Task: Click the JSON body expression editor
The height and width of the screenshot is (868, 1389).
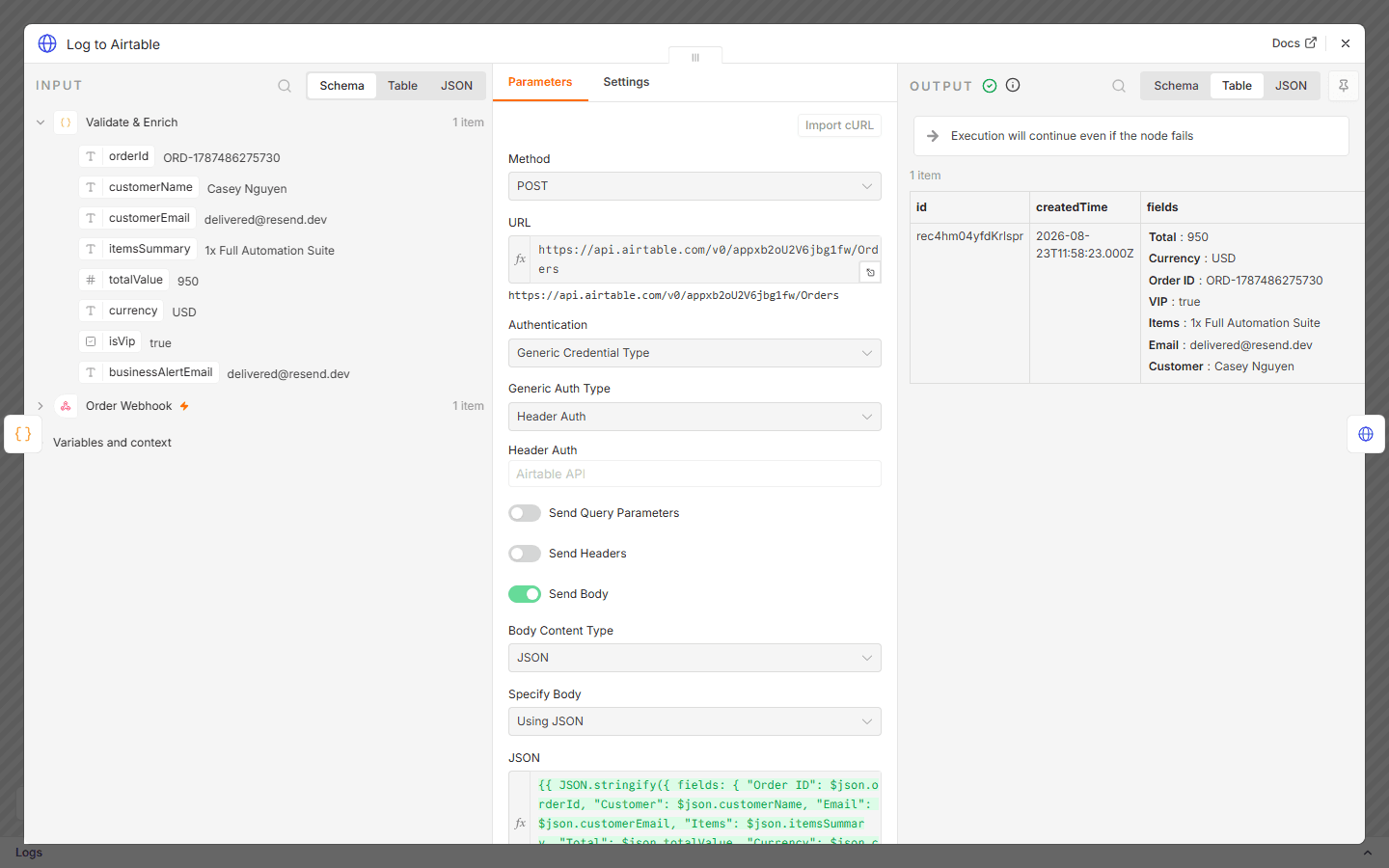Action: point(707,808)
